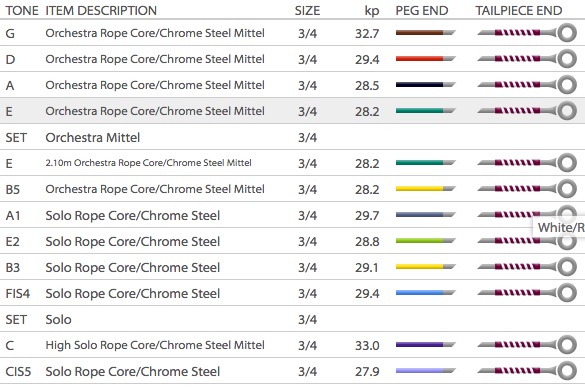Select the Solo set row

[292, 319]
